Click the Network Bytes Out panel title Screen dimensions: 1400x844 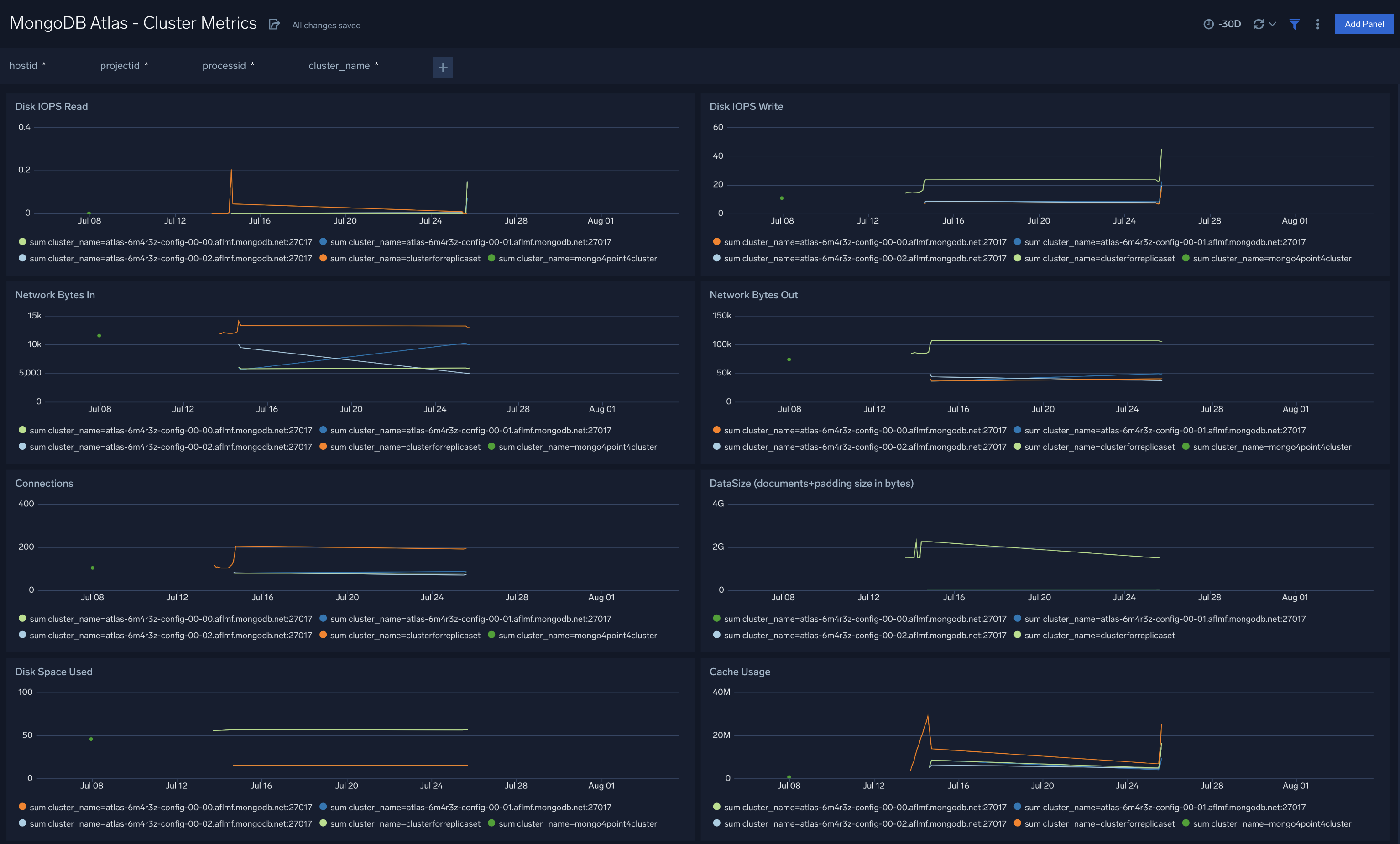pyautogui.click(x=753, y=294)
